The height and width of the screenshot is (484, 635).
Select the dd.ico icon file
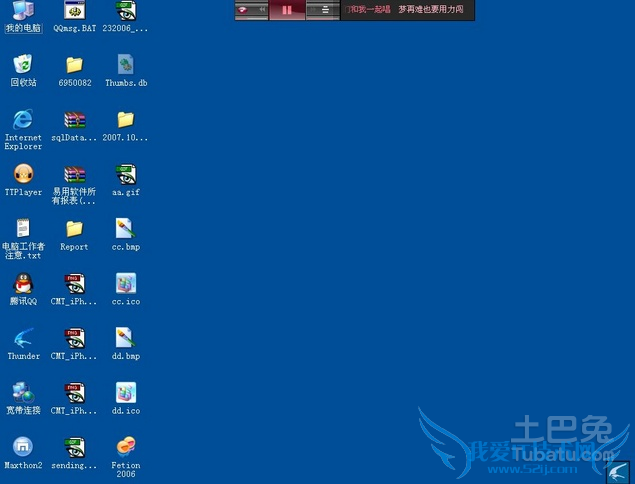click(x=126, y=399)
